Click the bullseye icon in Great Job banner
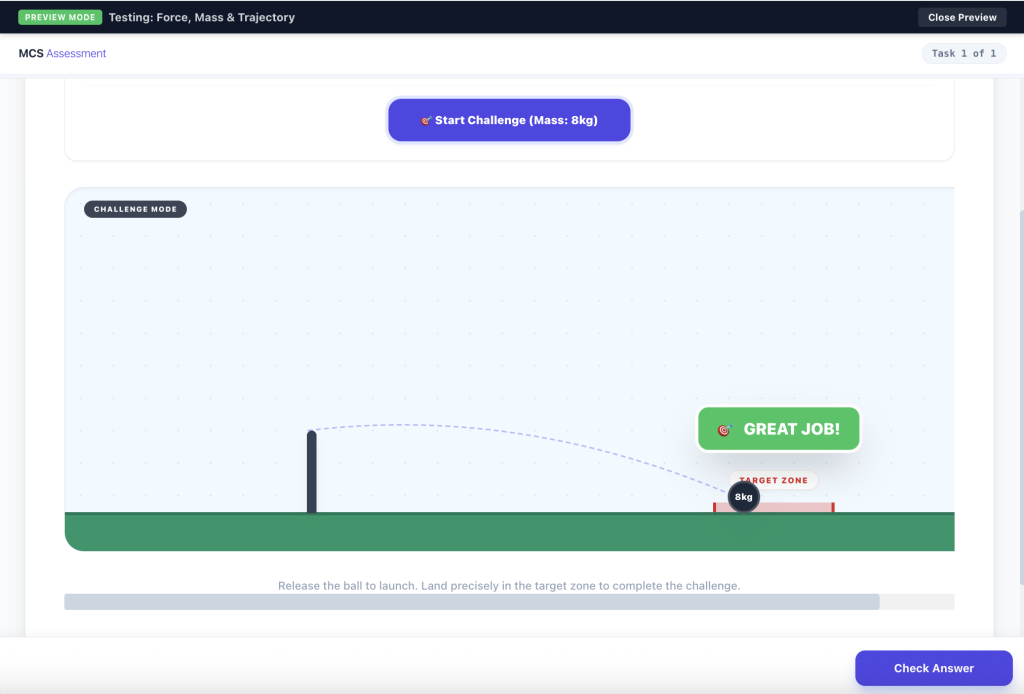 (724, 430)
